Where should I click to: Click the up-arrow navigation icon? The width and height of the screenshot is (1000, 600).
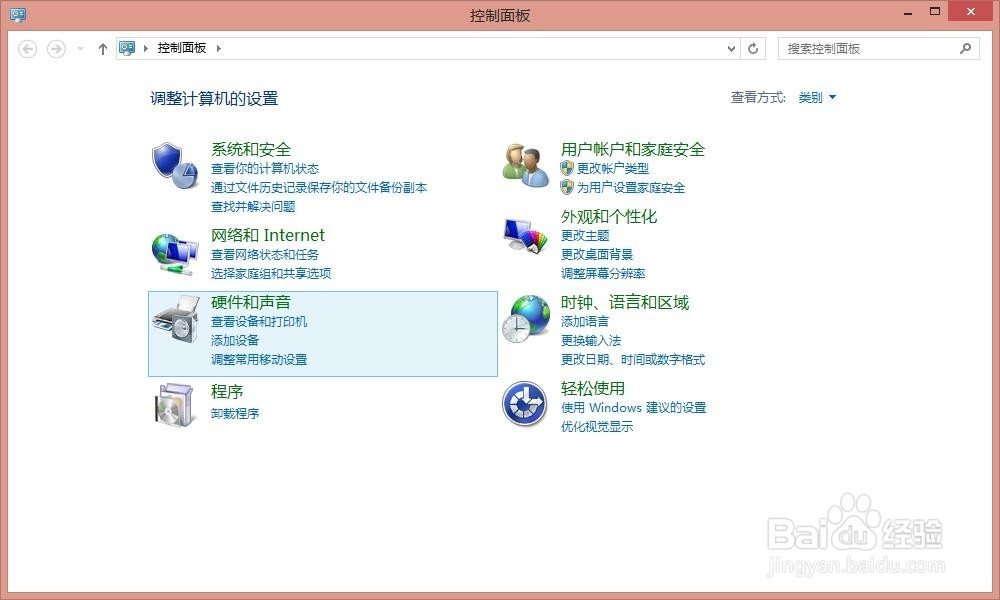pos(102,48)
